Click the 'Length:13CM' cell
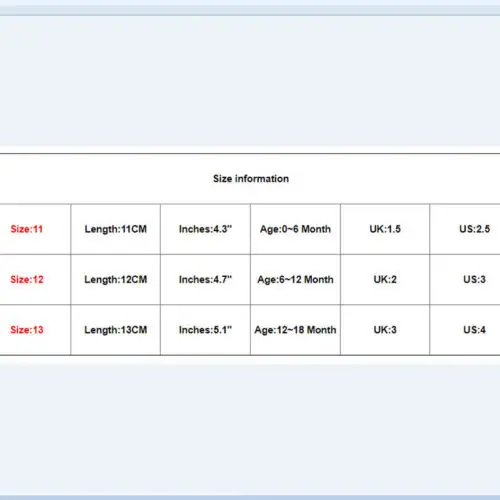The width and height of the screenshot is (500, 500). click(116, 330)
